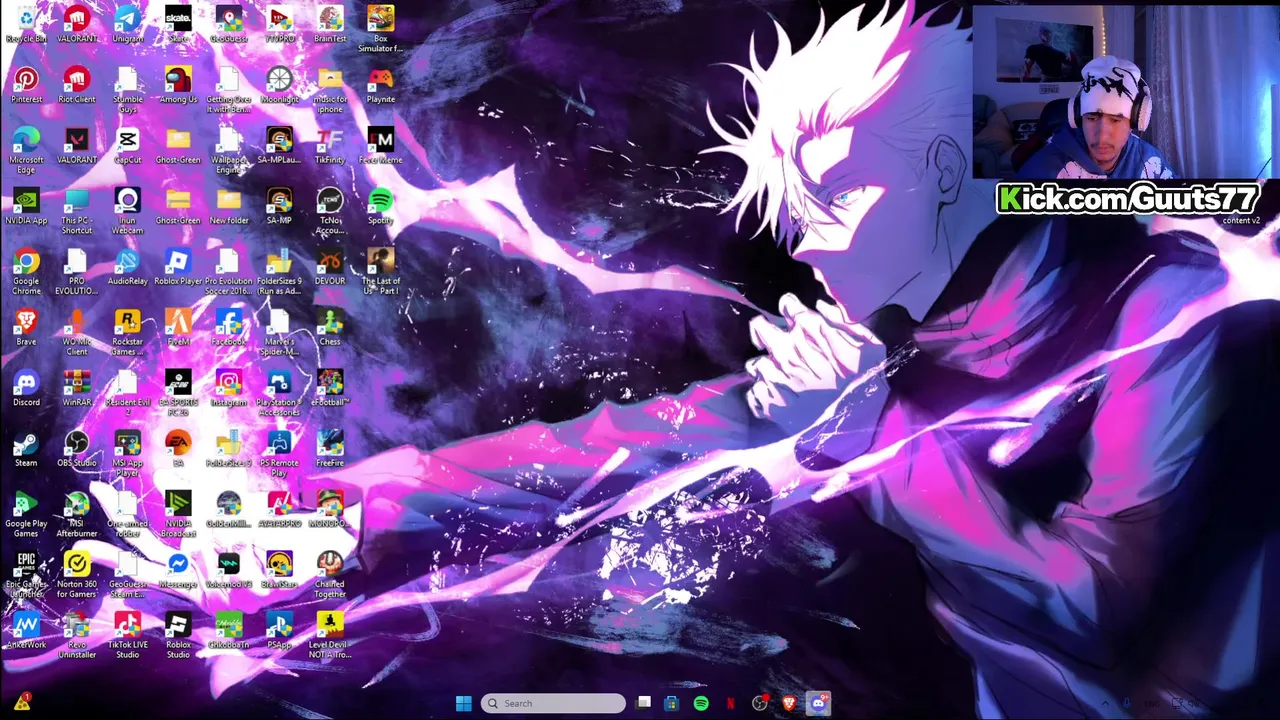This screenshot has height=720, width=1280.
Task: Launch FiveM from the desktop
Action: click(178, 328)
